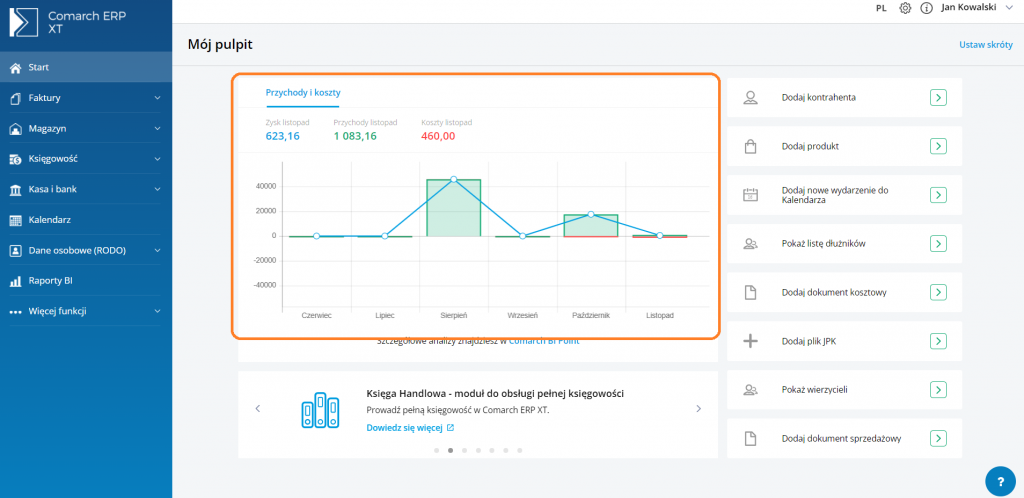Image resolution: width=1024 pixels, height=498 pixels.
Task: Open the Faktury menu label
Action: pyautogui.click(x=44, y=98)
